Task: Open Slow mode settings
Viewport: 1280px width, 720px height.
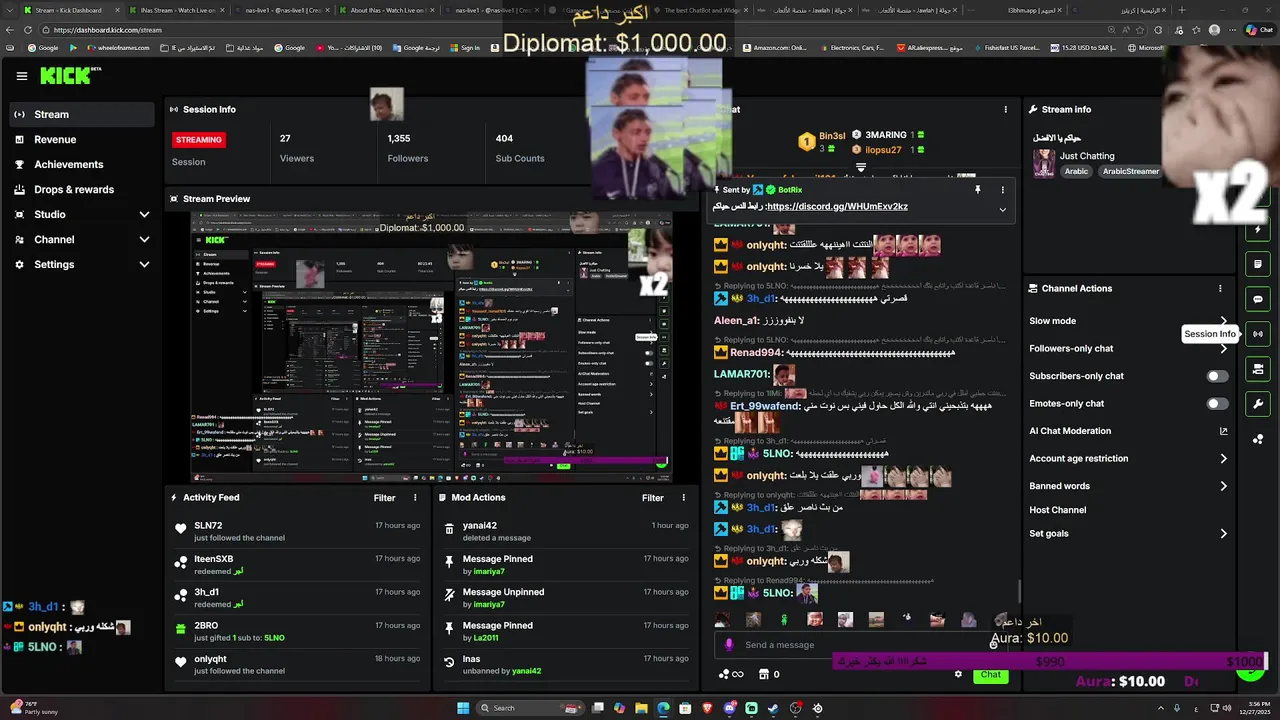Action: (x=1127, y=321)
